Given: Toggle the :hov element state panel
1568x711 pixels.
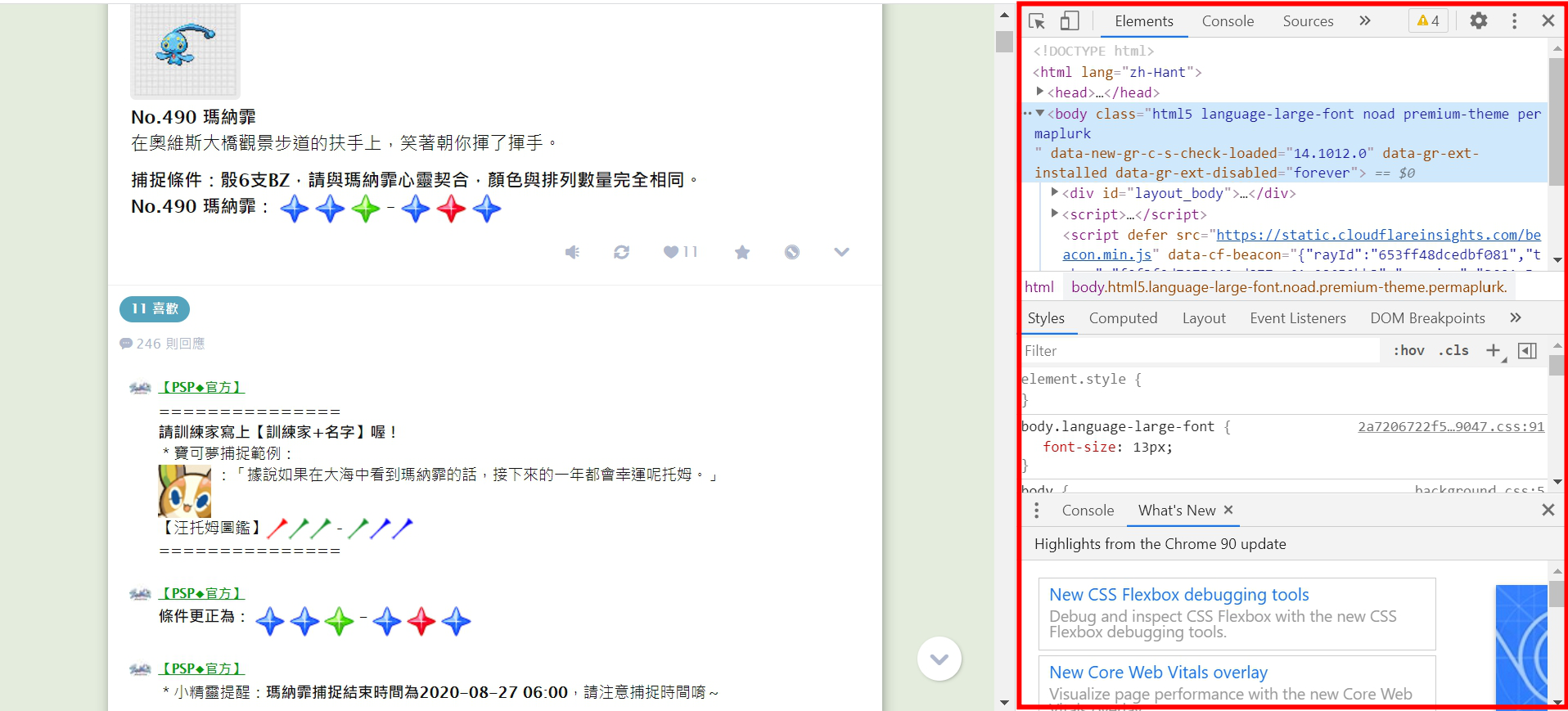Looking at the screenshot, I should [x=1408, y=350].
